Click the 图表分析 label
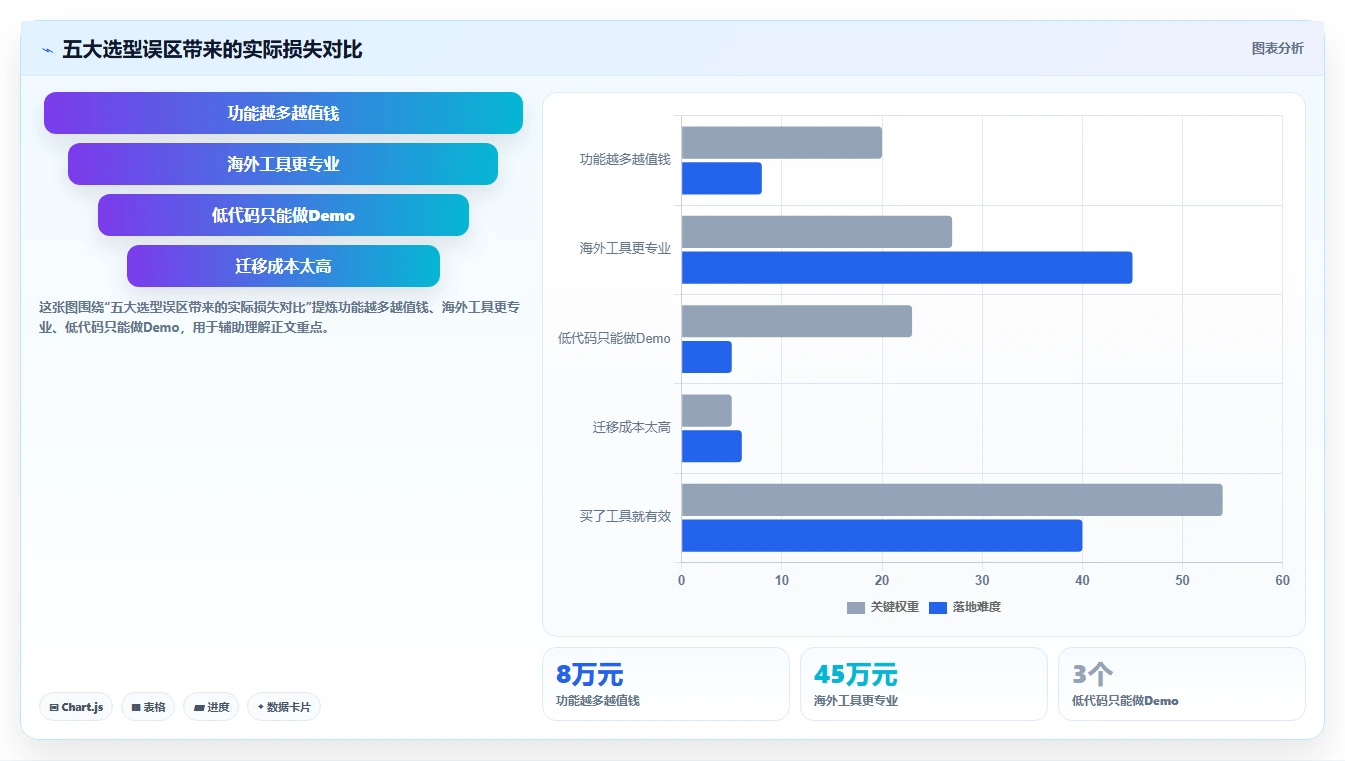 pos(1277,48)
